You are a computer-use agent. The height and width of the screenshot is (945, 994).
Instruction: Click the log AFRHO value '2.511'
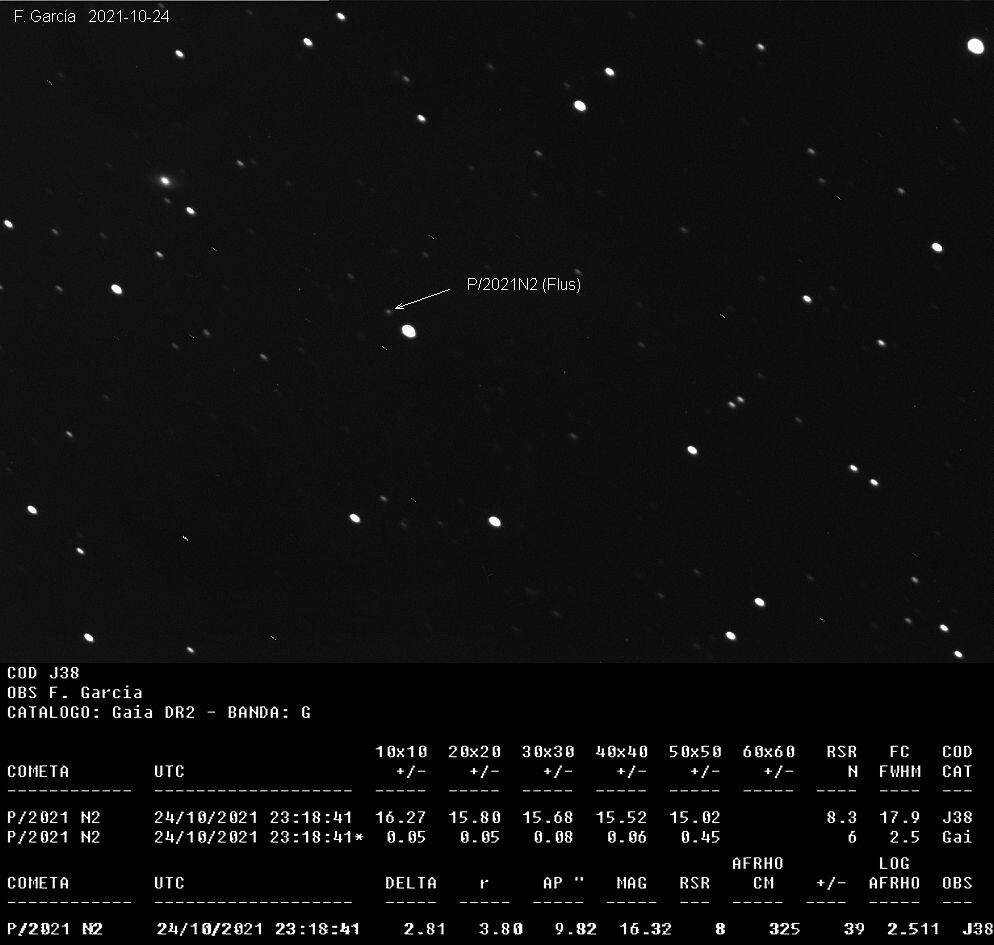(913, 929)
